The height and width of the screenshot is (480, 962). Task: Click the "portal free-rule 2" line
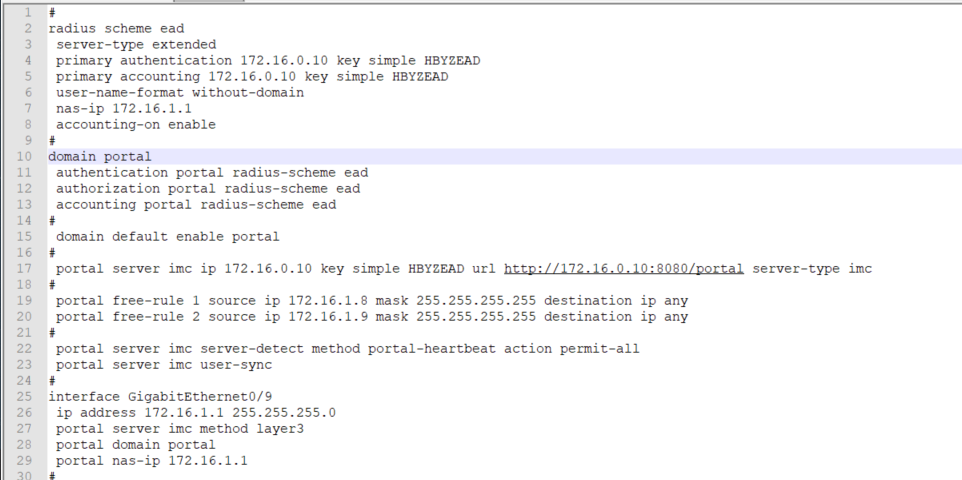[x=371, y=317]
